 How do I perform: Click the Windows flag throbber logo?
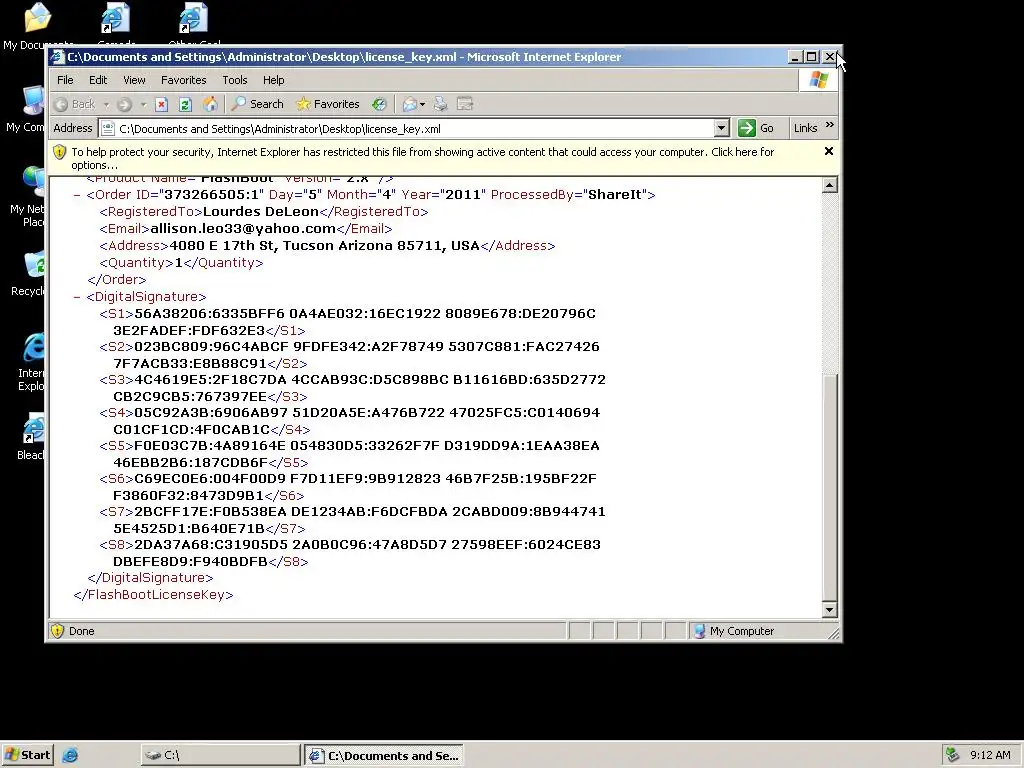(818, 80)
